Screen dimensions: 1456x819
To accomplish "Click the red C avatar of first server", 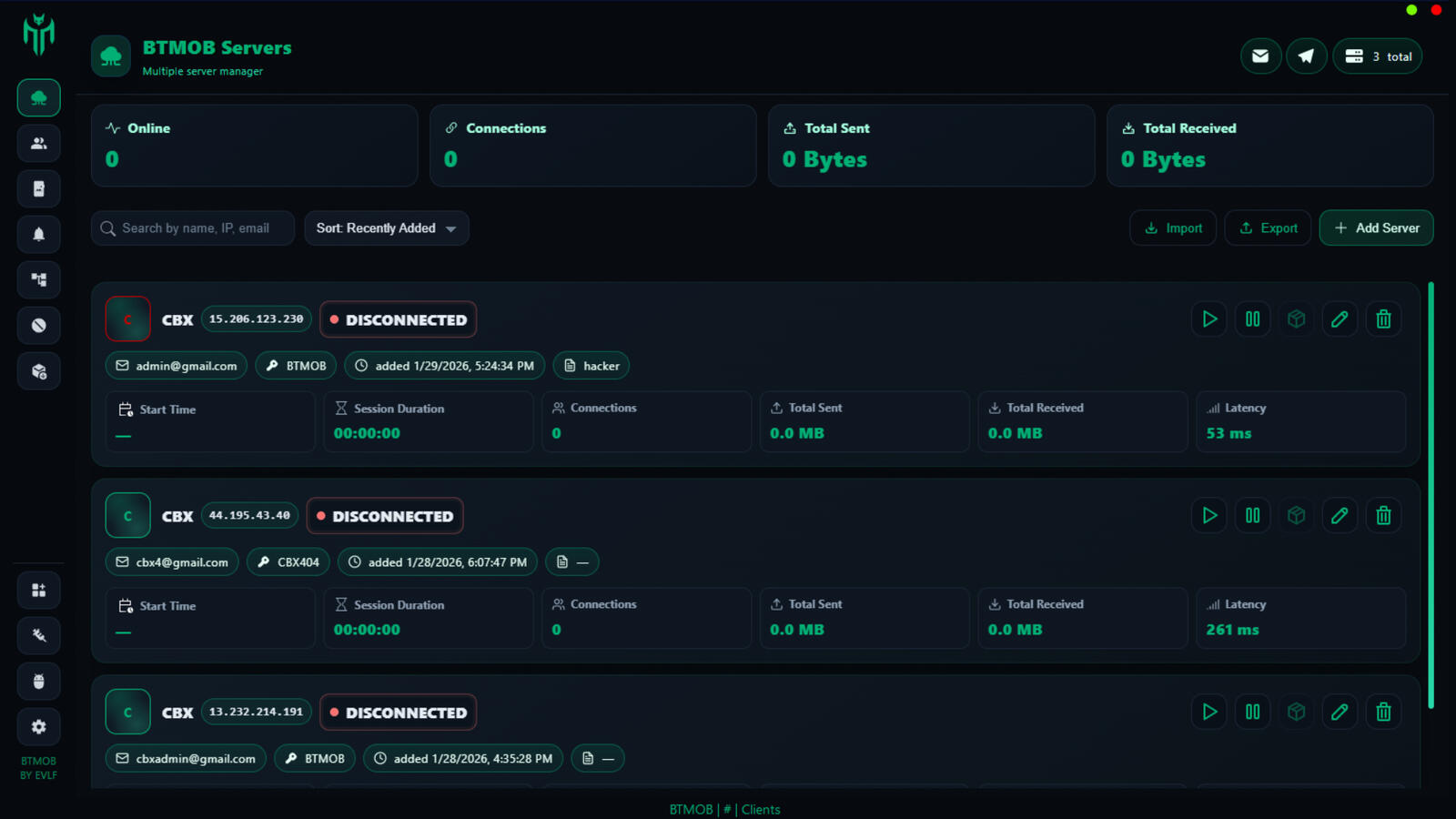I will (127, 319).
